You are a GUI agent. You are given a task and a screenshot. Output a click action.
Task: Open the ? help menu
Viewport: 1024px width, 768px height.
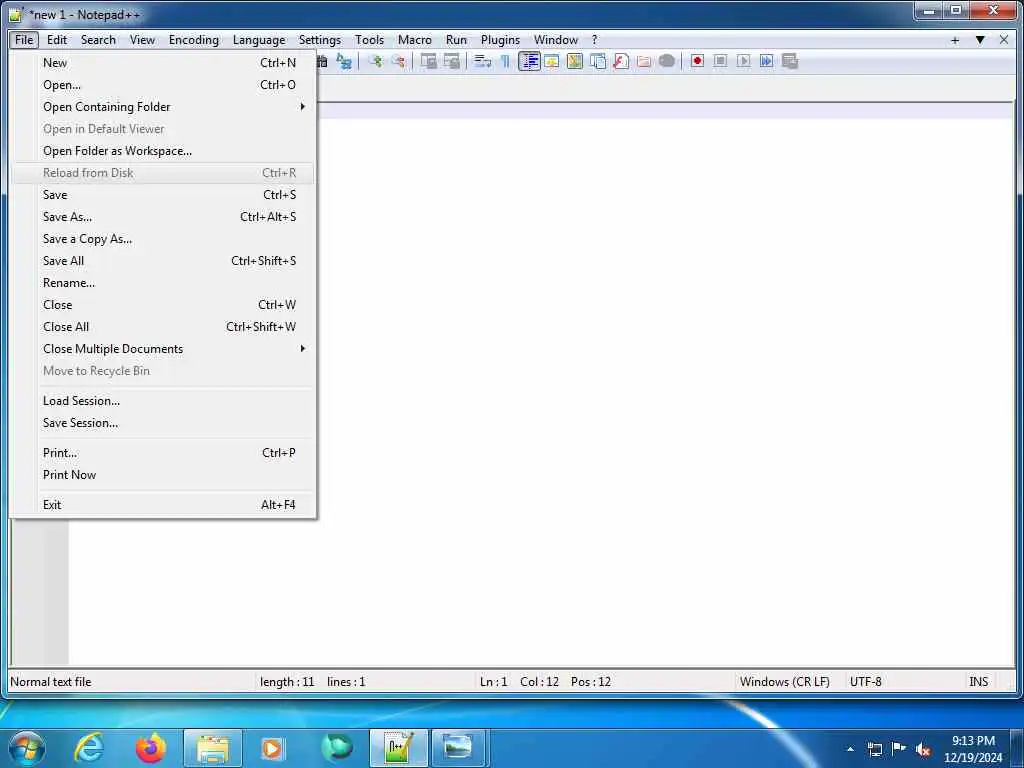[x=594, y=40]
